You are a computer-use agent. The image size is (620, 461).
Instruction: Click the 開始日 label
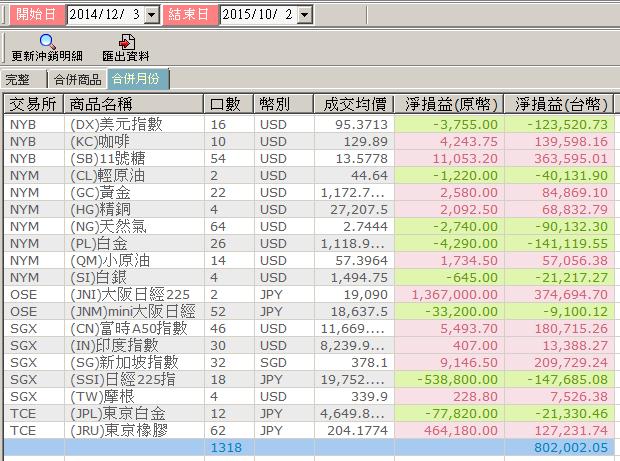click(x=36, y=15)
